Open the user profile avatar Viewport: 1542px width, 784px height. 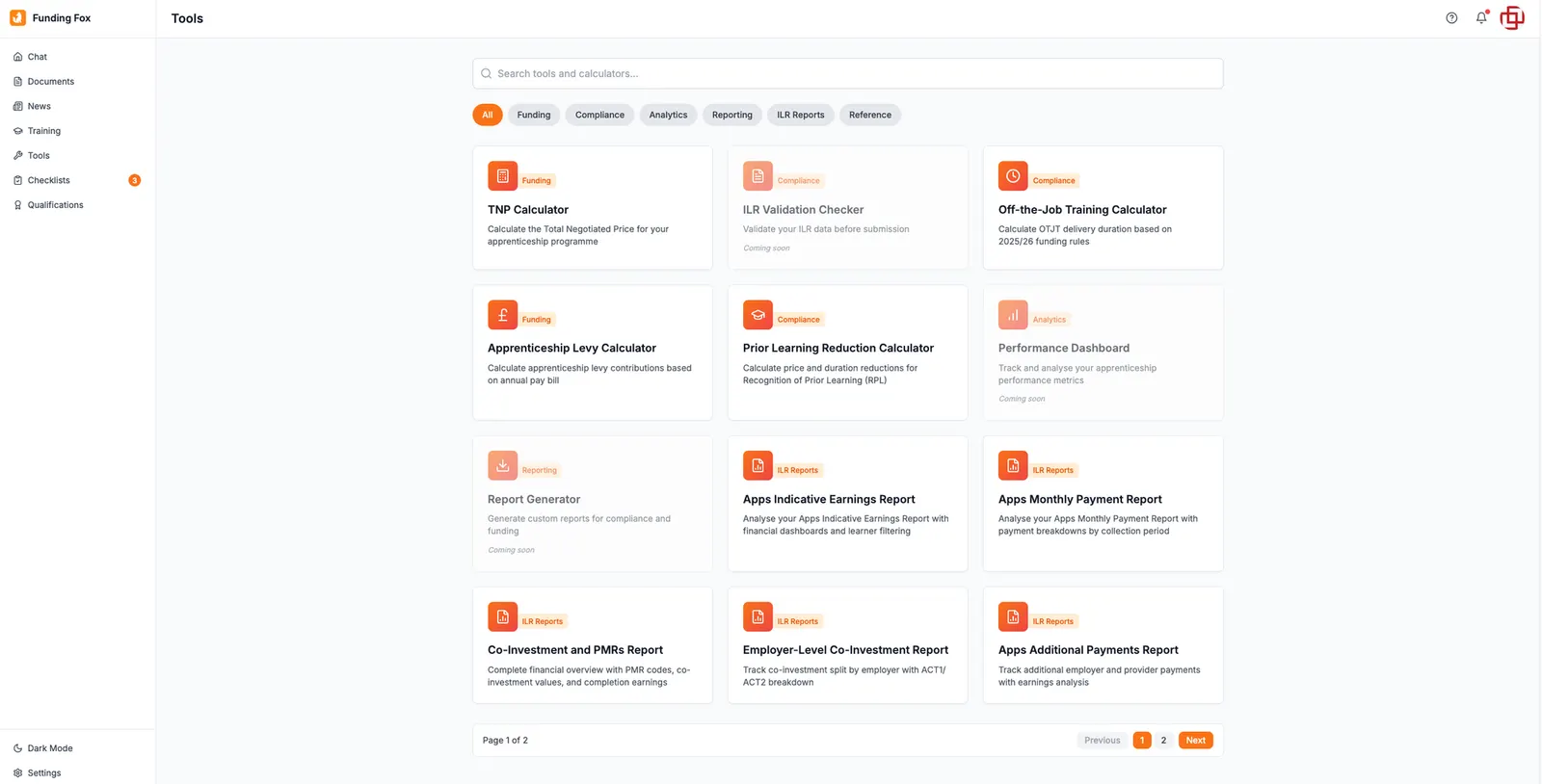tap(1512, 17)
